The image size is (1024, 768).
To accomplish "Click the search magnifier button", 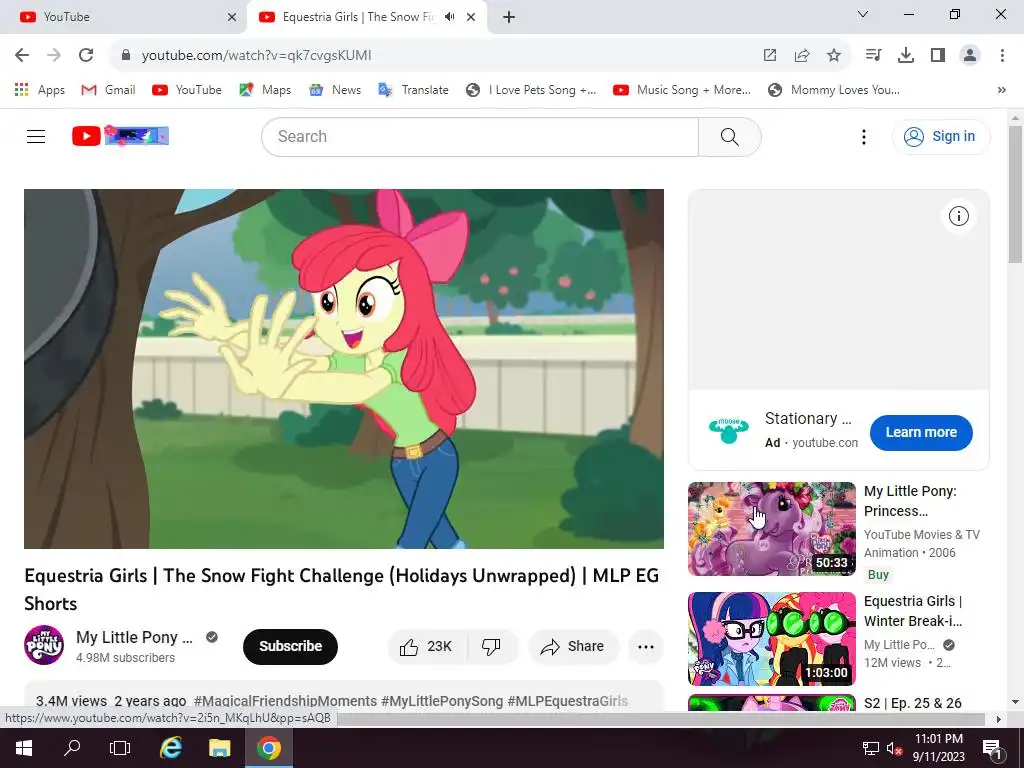I will tap(729, 136).
